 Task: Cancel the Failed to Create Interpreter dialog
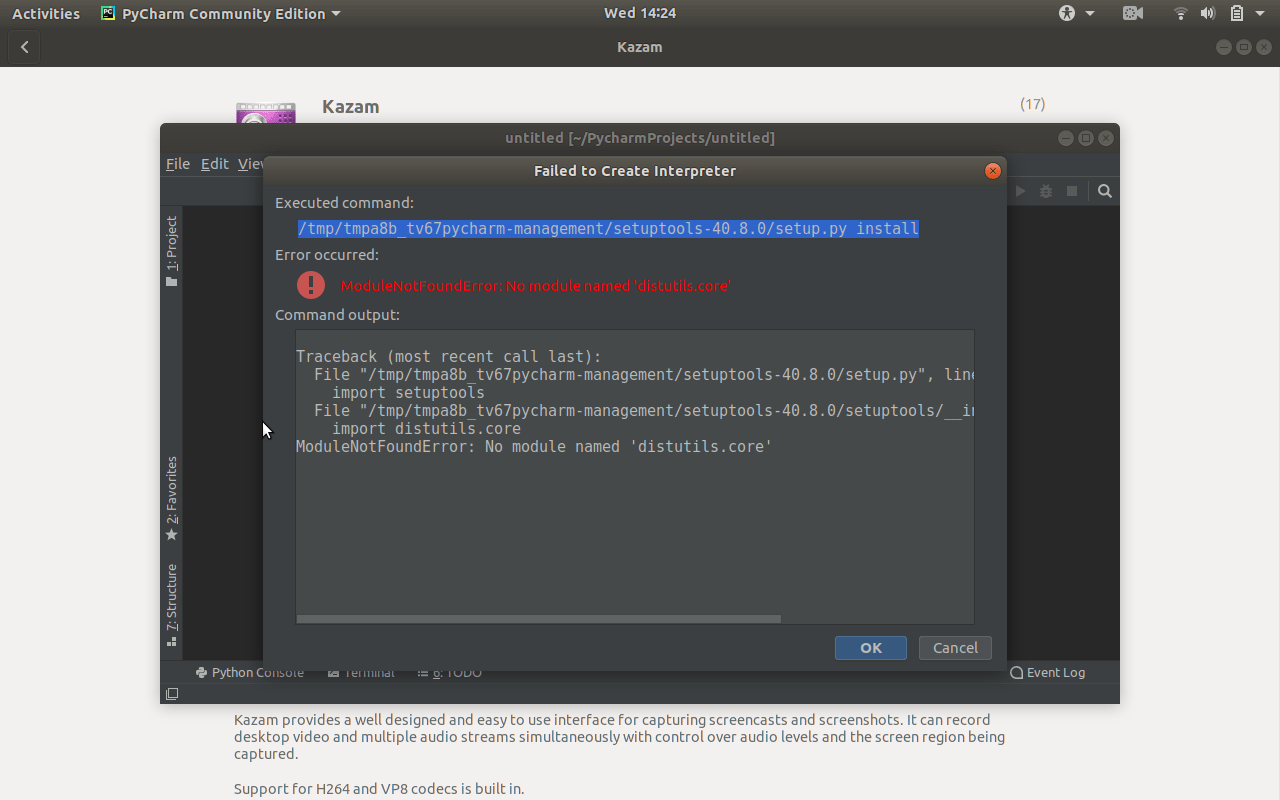coord(954,647)
